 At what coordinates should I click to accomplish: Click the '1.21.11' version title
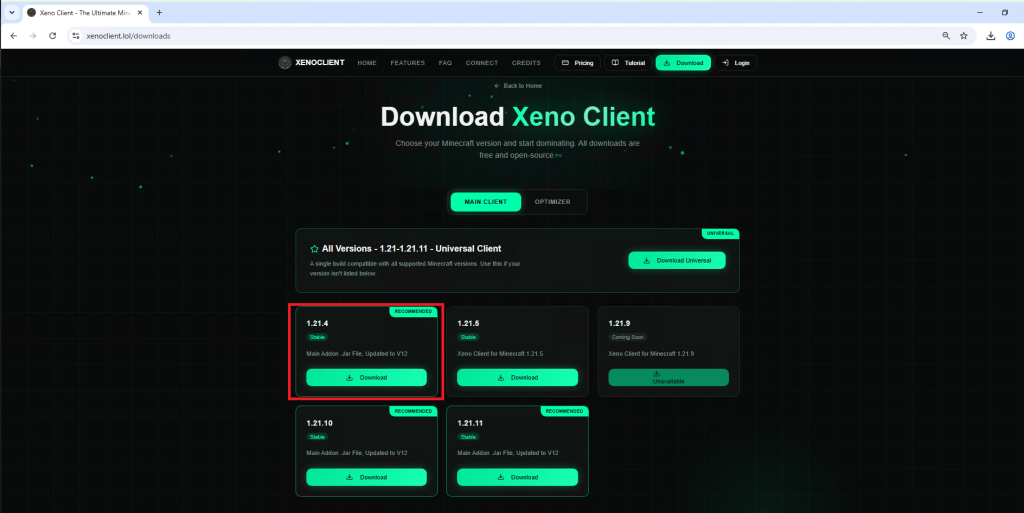470,423
